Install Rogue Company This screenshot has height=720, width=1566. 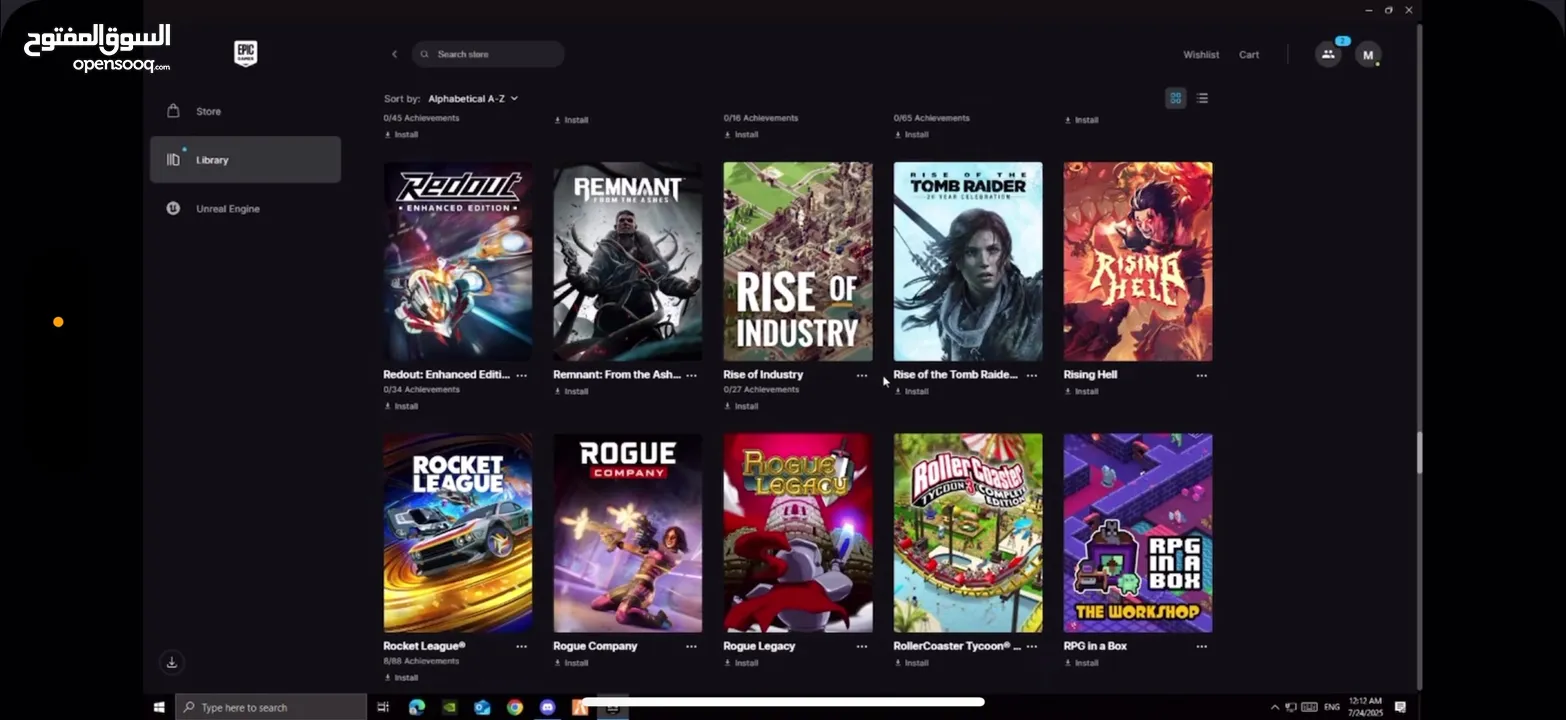571,662
